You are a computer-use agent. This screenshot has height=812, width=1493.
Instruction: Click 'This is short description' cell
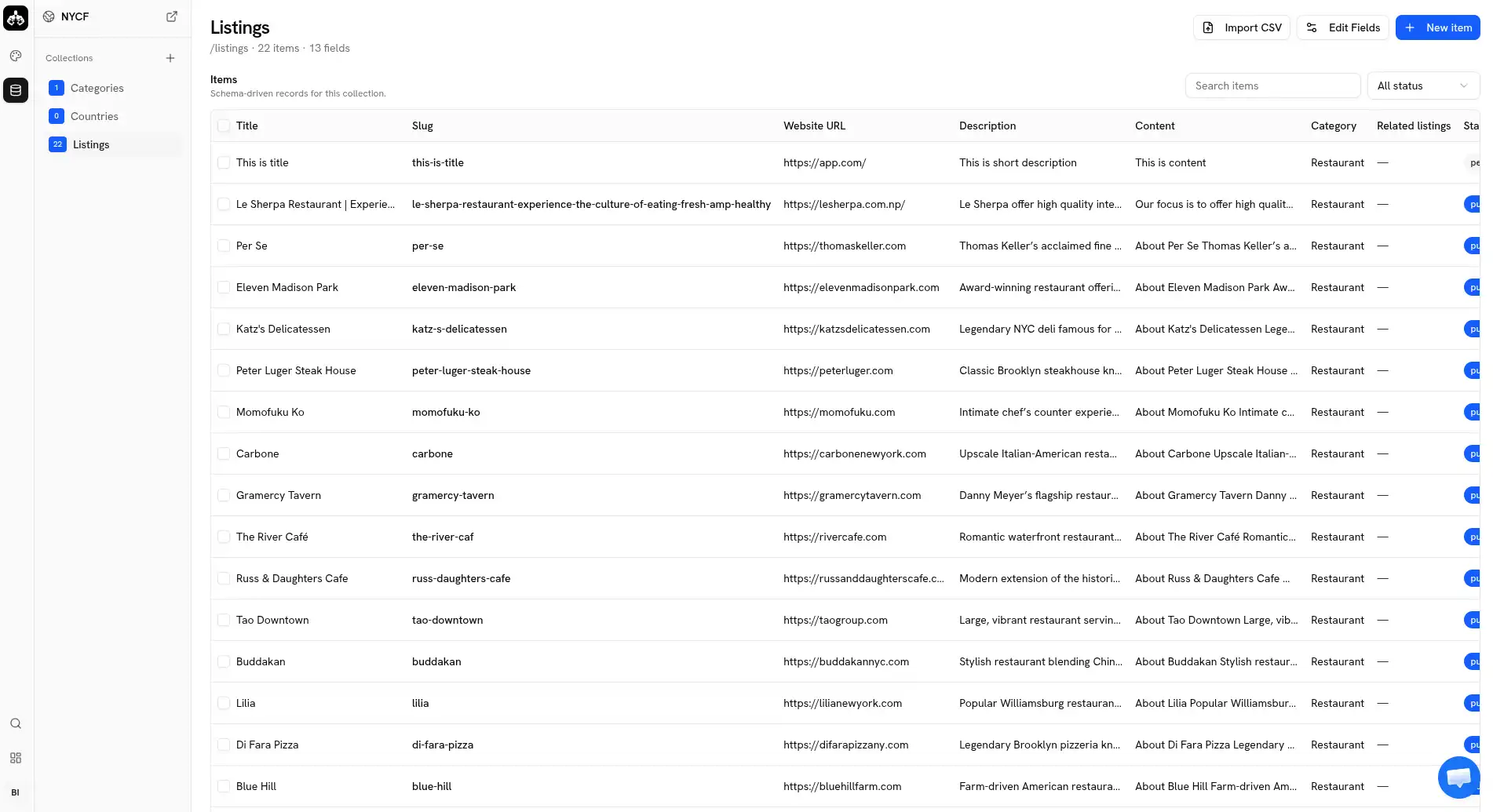[x=1018, y=162]
